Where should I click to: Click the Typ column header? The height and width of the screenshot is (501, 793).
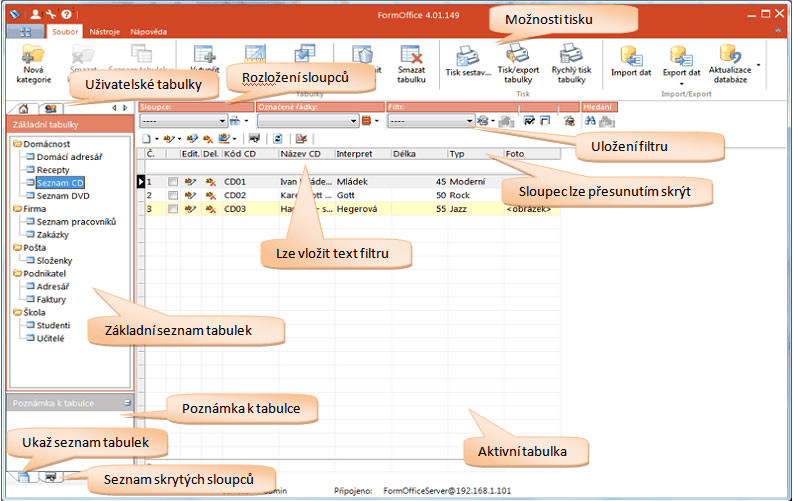coord(475,154)
